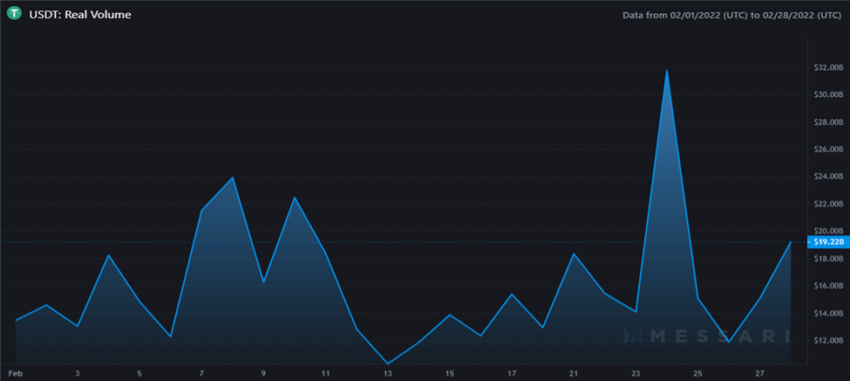Select the $32.00B y-axis label
Screen dimensions: 850x381
[x=829, y=67]
